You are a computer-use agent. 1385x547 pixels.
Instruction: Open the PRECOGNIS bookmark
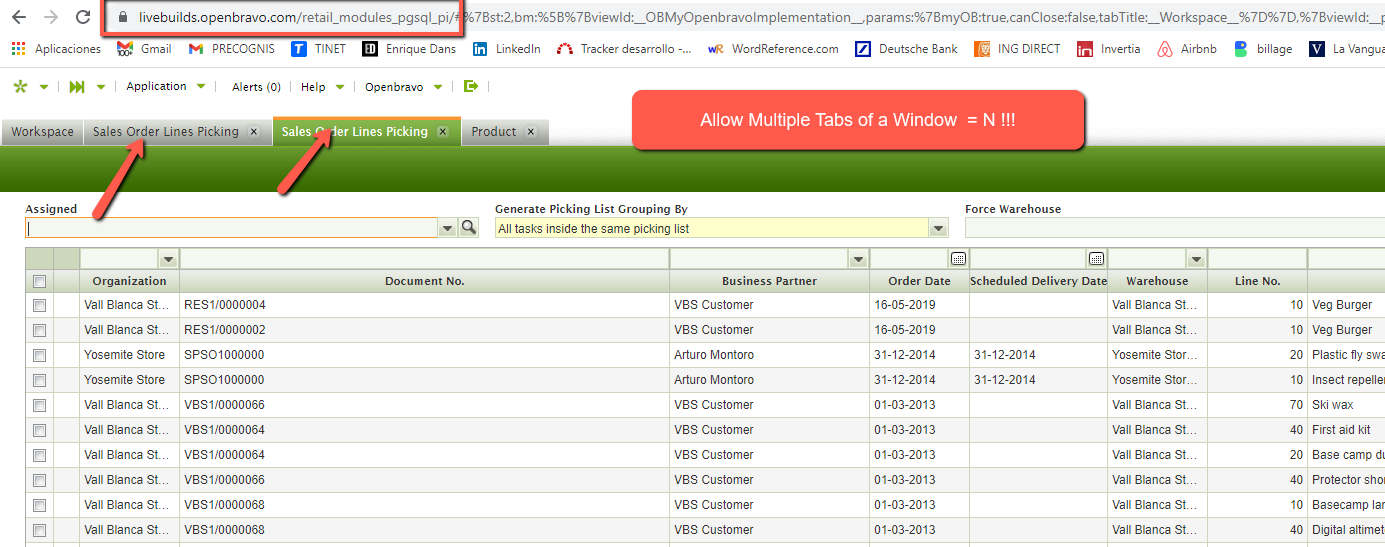tap(231, 48)
